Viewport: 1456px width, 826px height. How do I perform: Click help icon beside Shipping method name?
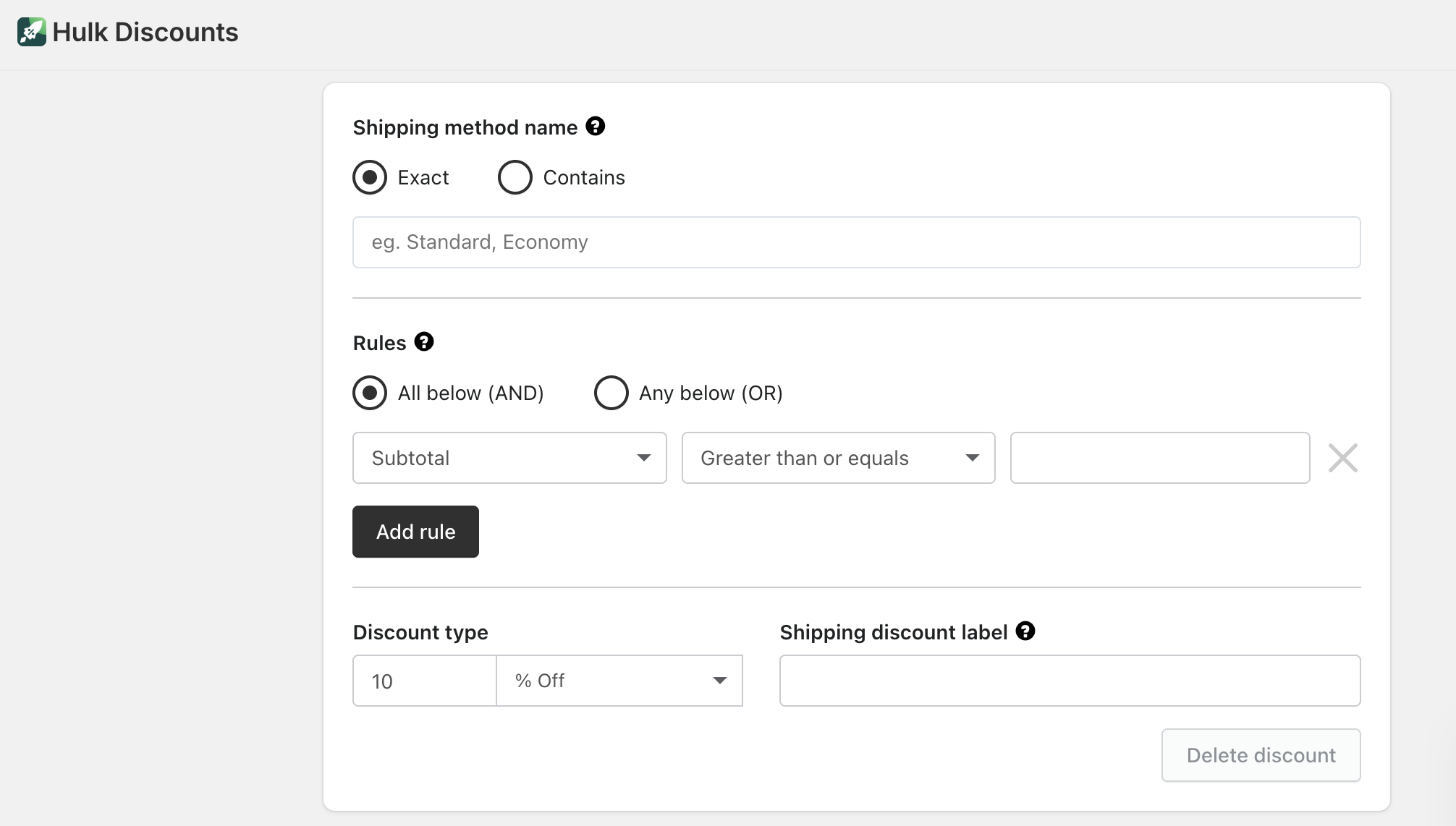pyautogui.click(x=595, y=127)
